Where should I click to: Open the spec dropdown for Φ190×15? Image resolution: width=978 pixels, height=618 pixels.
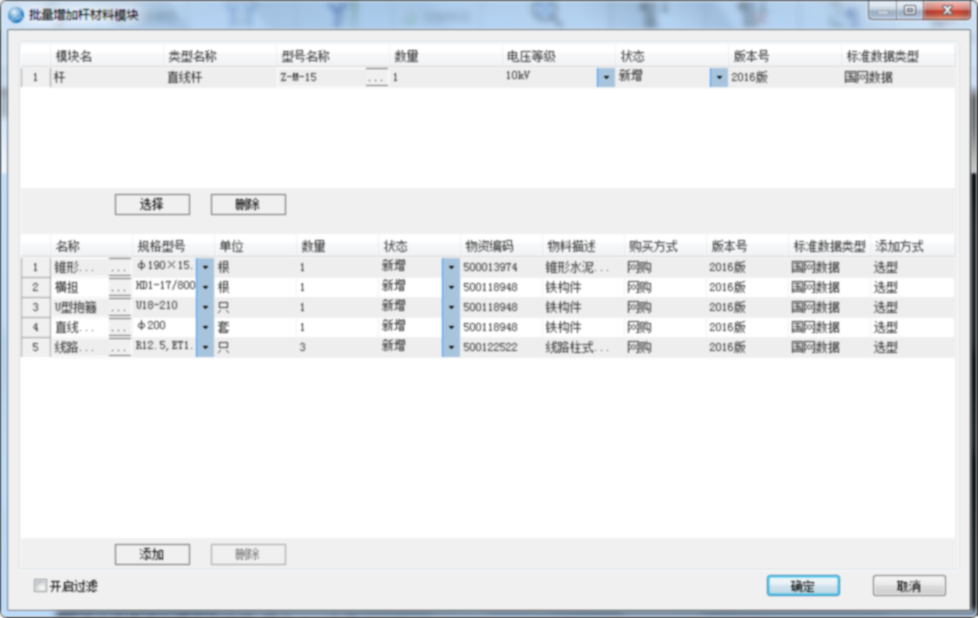(205, 268)
